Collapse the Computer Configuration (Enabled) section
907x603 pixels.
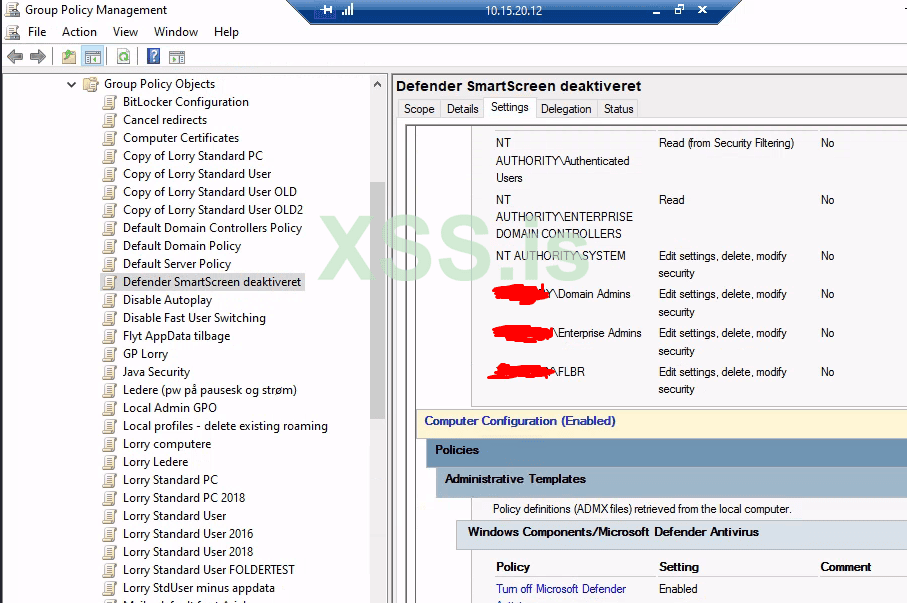point(519,421)
